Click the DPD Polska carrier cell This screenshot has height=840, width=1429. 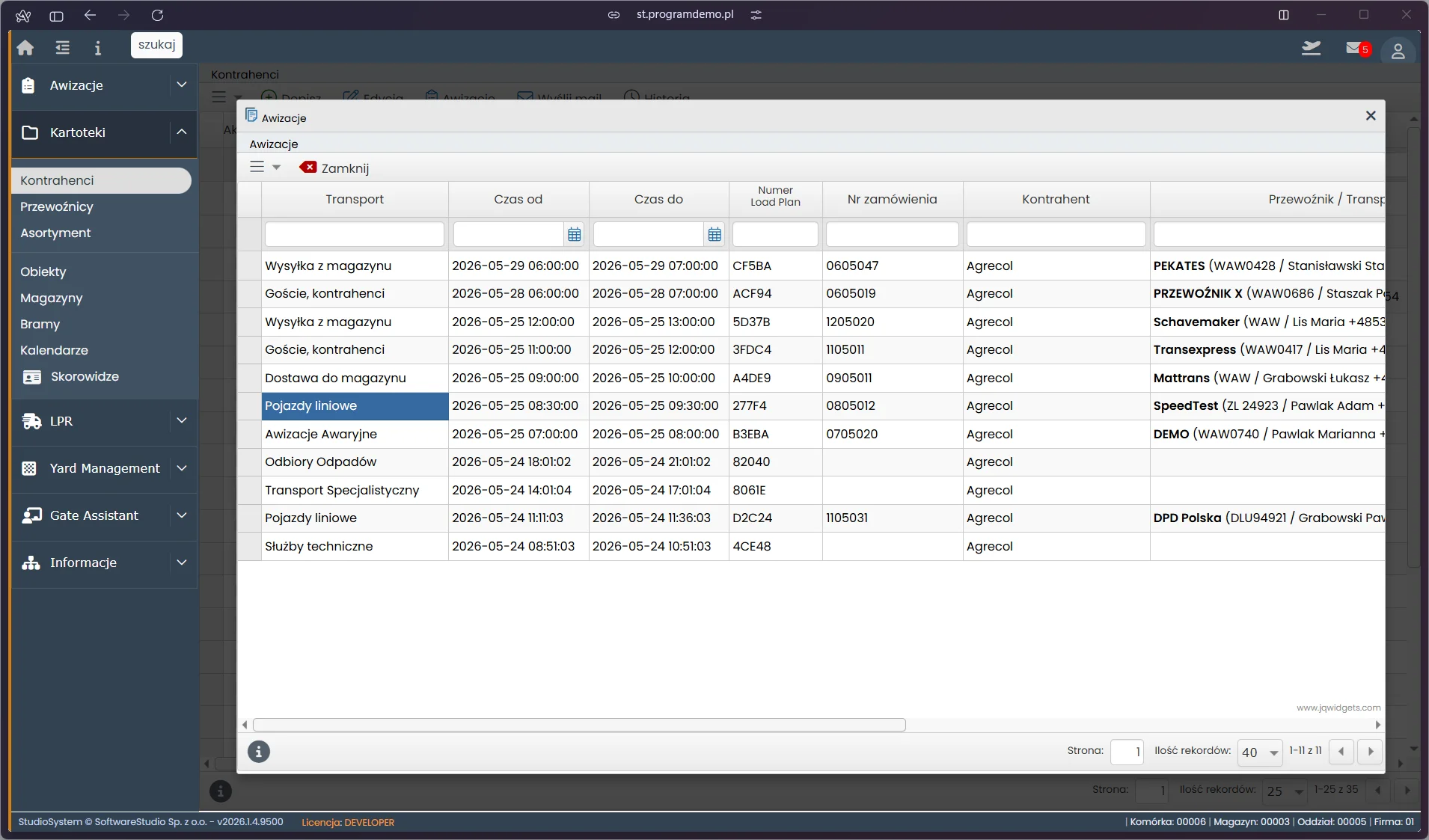[x=1267, y=518]
